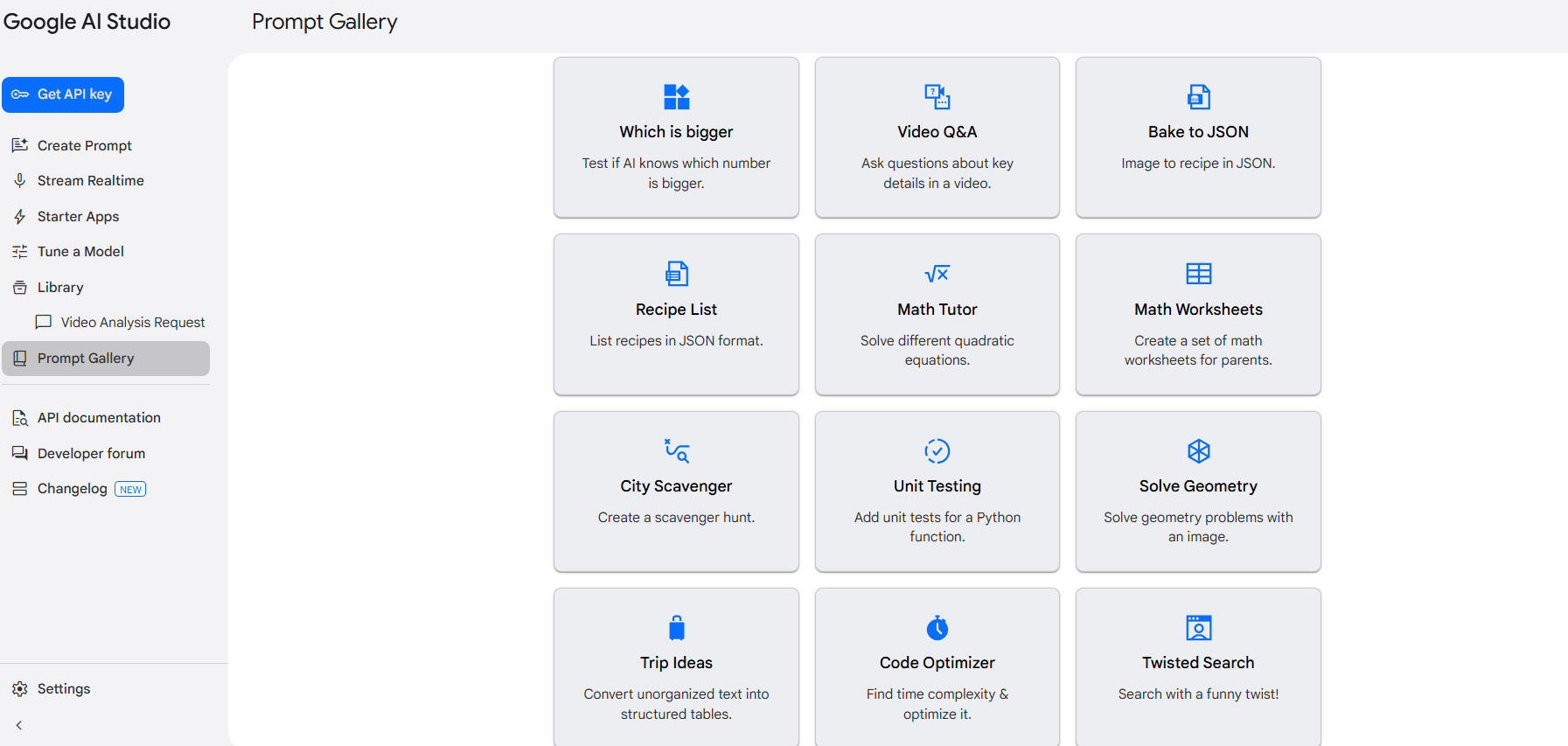Click the Starter Apps lightning icon

[x=20, y=216]
